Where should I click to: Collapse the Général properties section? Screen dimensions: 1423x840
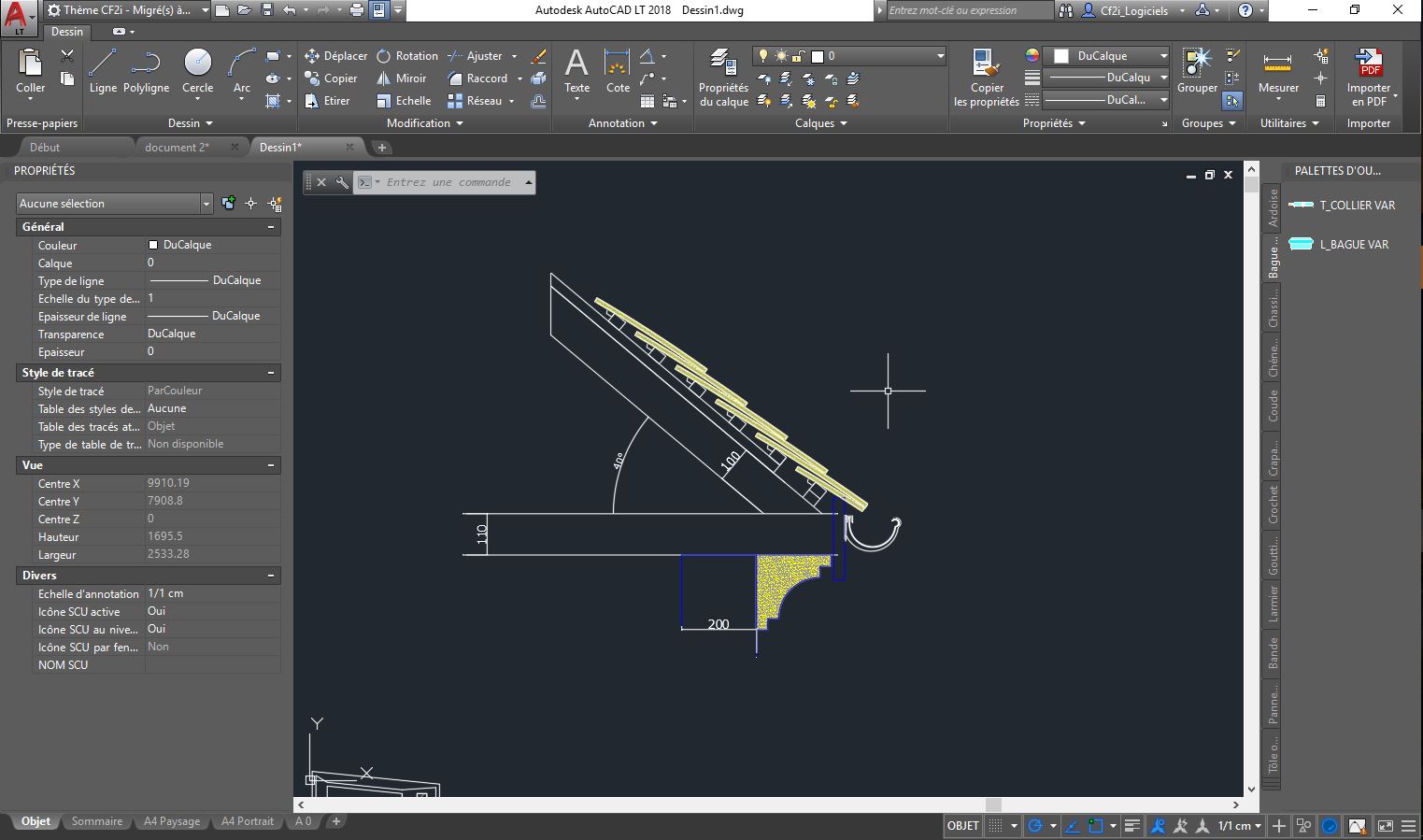[271, 227]
